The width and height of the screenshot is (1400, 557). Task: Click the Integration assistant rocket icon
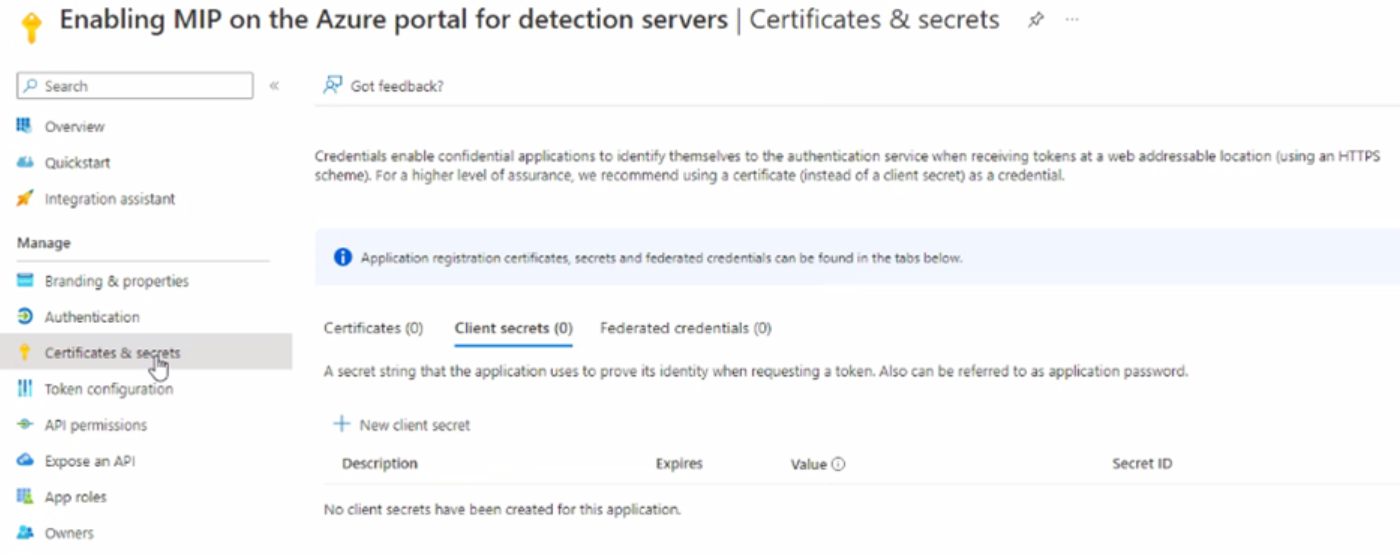tap(25, 198)
